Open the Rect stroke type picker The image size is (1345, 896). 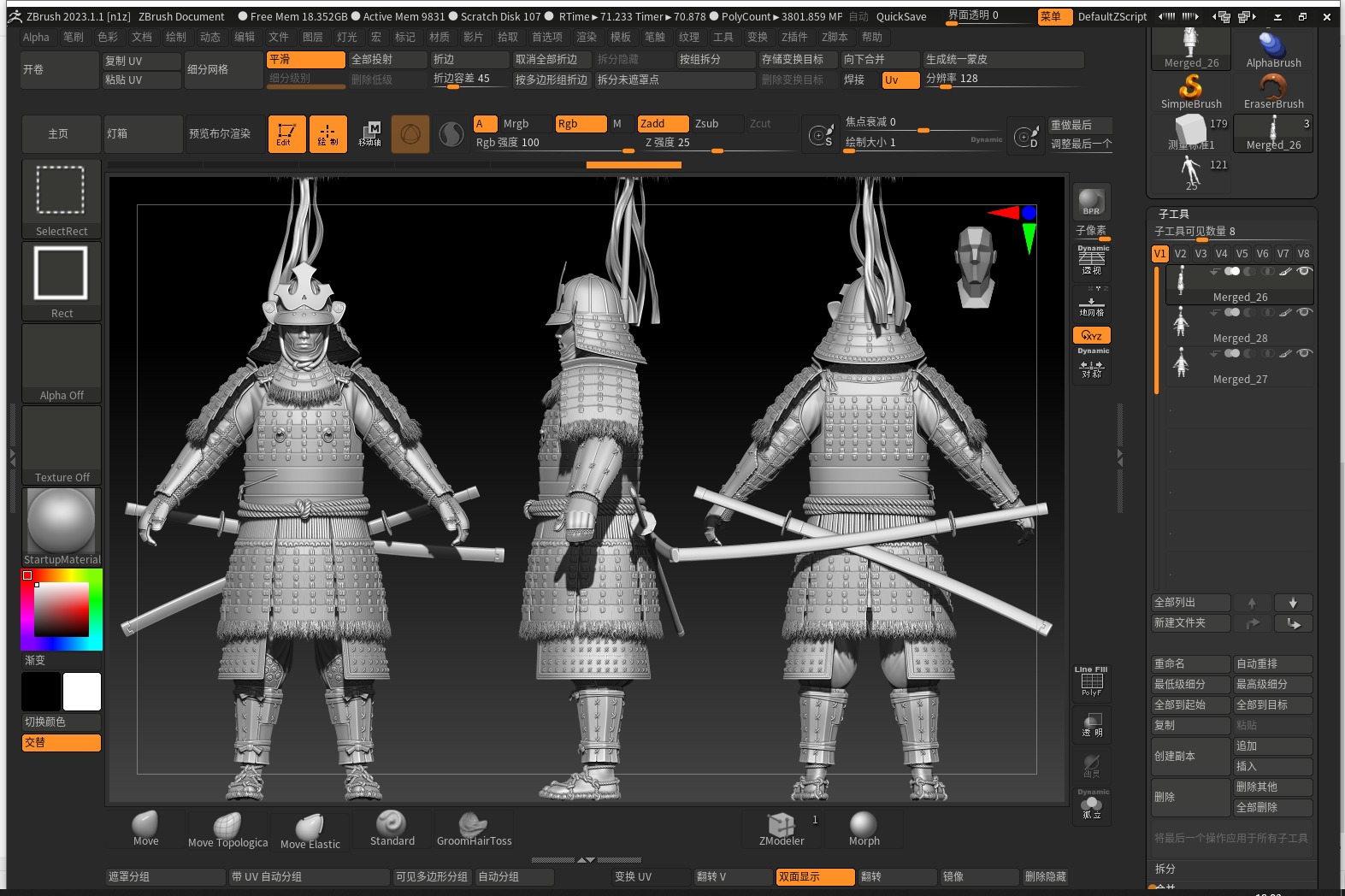(62, 280)
